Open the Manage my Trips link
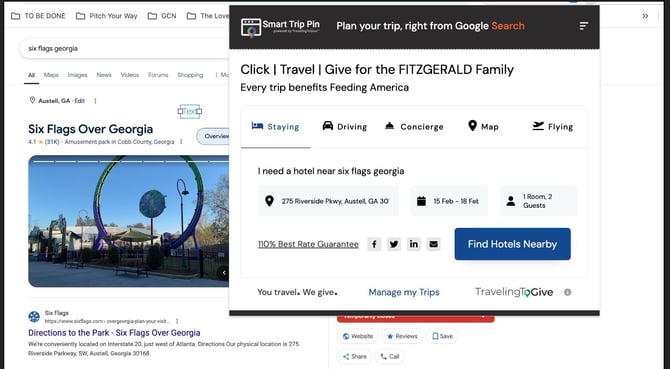Image resolution: width=670 pixels, height=369 pixels. tap(404, 292)
